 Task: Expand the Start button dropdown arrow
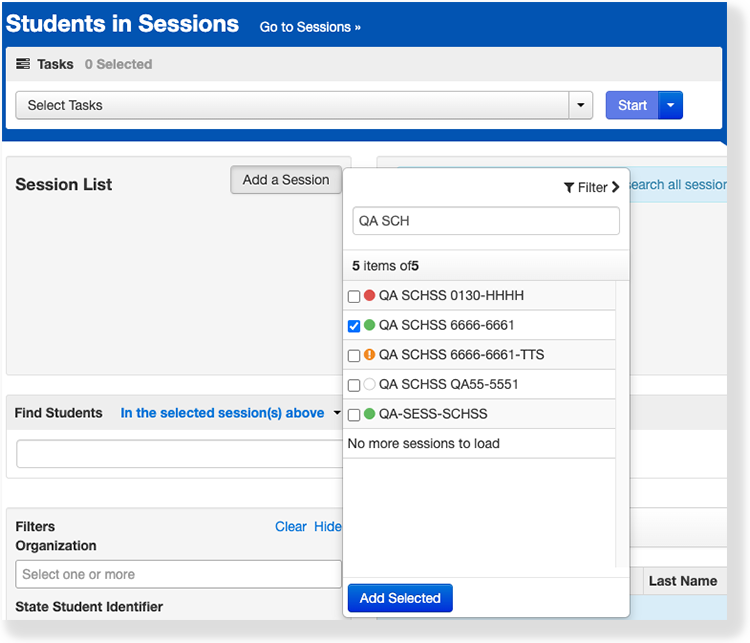pyautogui.click(x=671, y=105)
